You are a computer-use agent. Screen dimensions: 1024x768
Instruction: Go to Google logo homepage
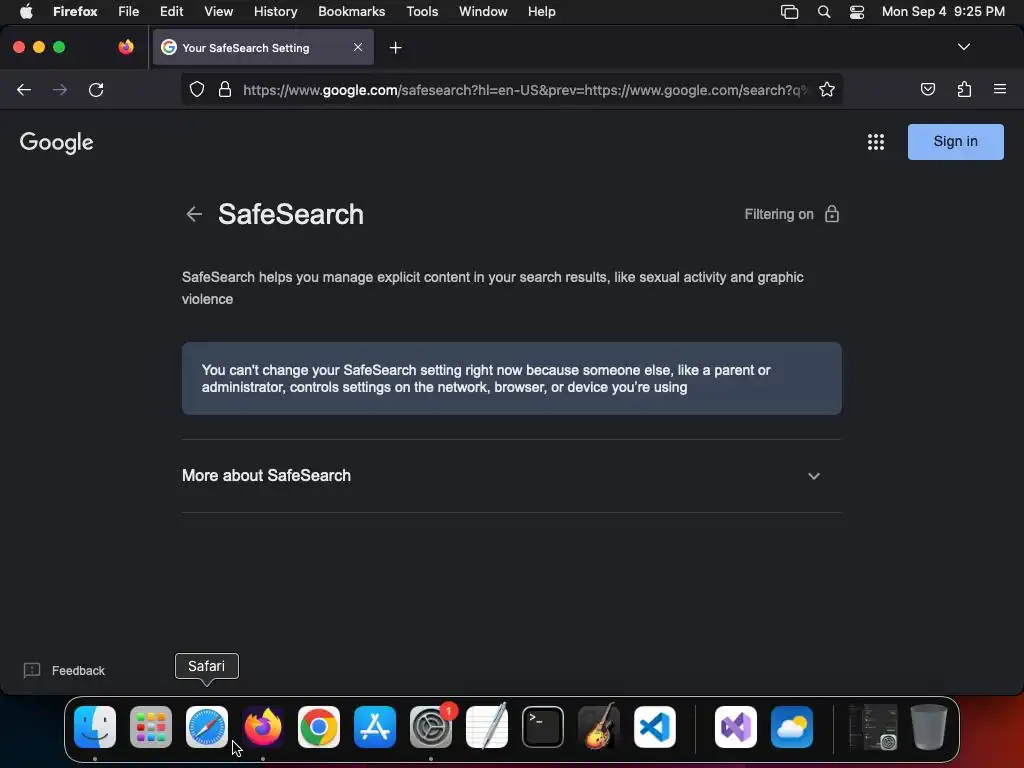click(56, 142)
